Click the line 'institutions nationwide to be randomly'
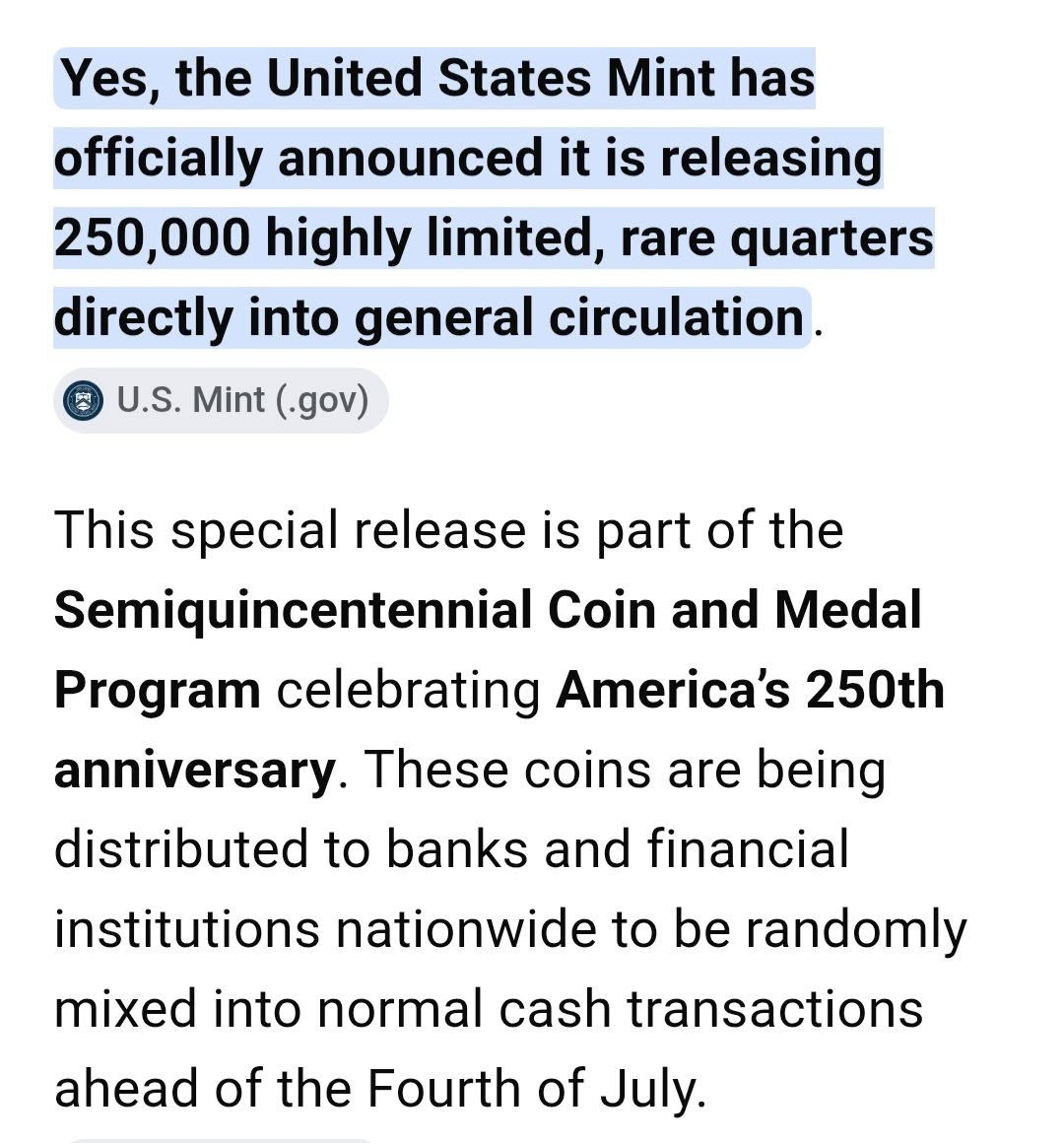Image resolution: width=1064 pixels, height=1144 pixels. [x=510, y=929]
